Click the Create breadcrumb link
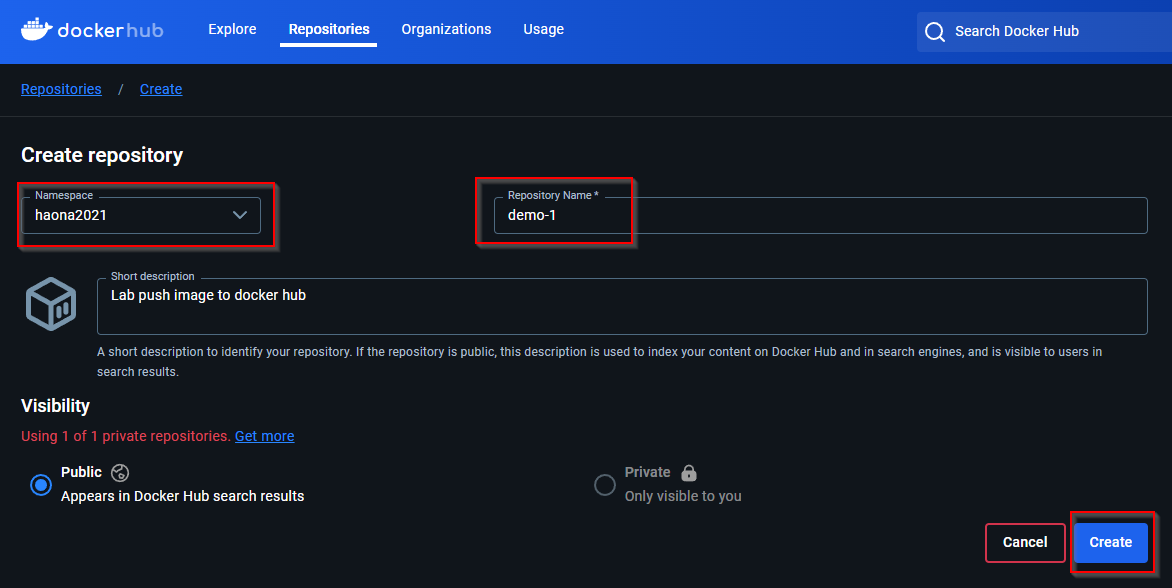Viewport: 1172px width, 588px height. [161, 89]
